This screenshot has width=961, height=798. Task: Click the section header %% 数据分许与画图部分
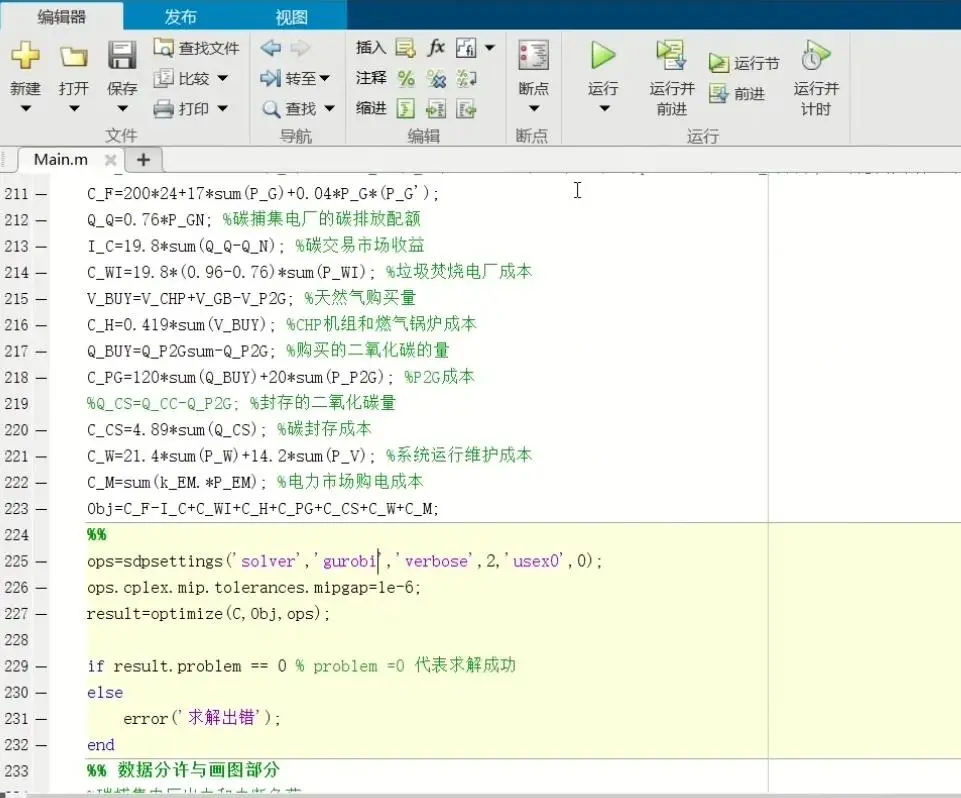pos(183,770)
